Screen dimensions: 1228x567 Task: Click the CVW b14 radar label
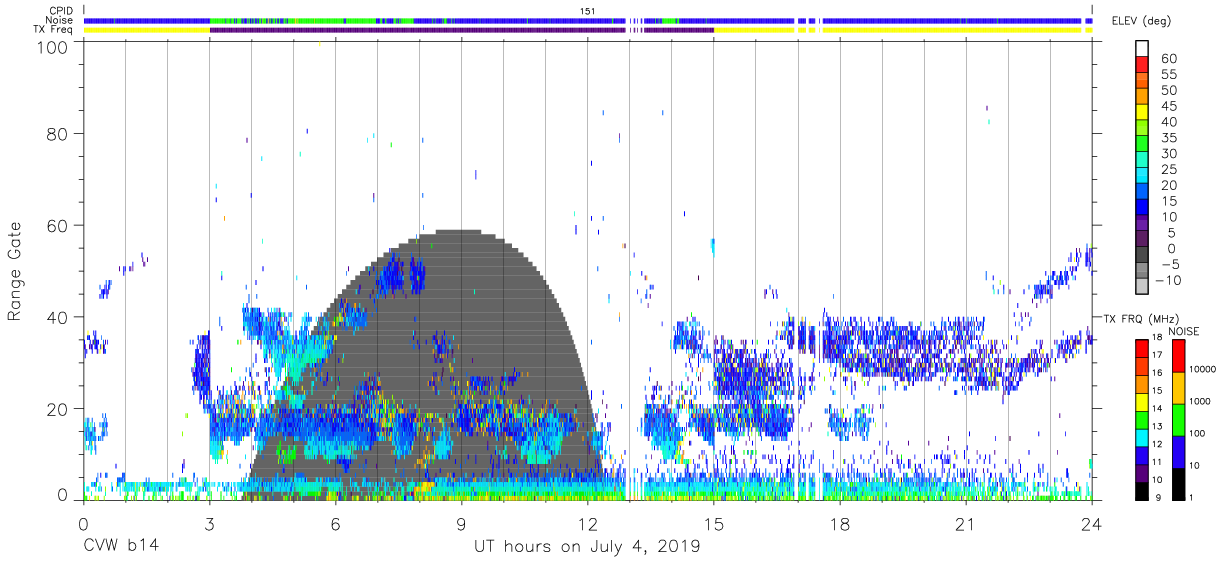(121, 546)
